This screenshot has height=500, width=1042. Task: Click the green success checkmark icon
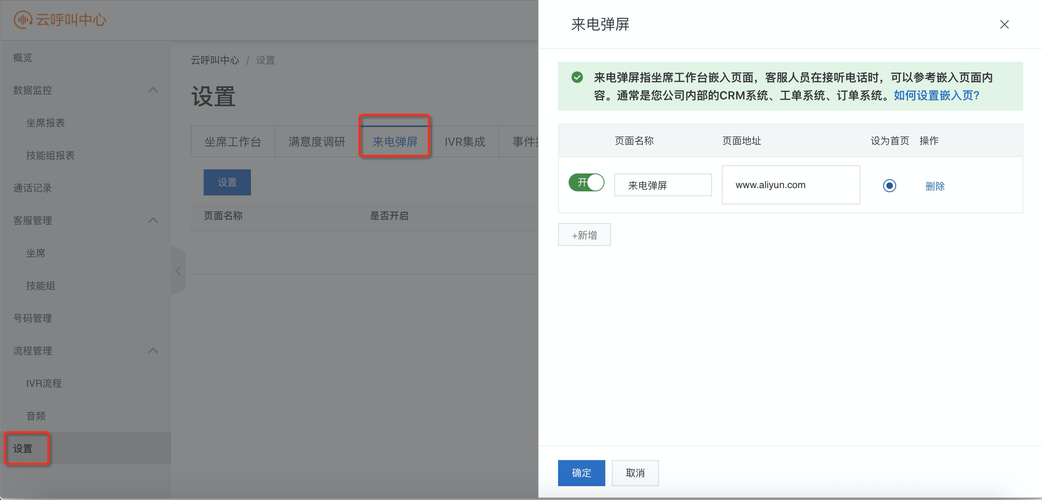click(577, 77)
